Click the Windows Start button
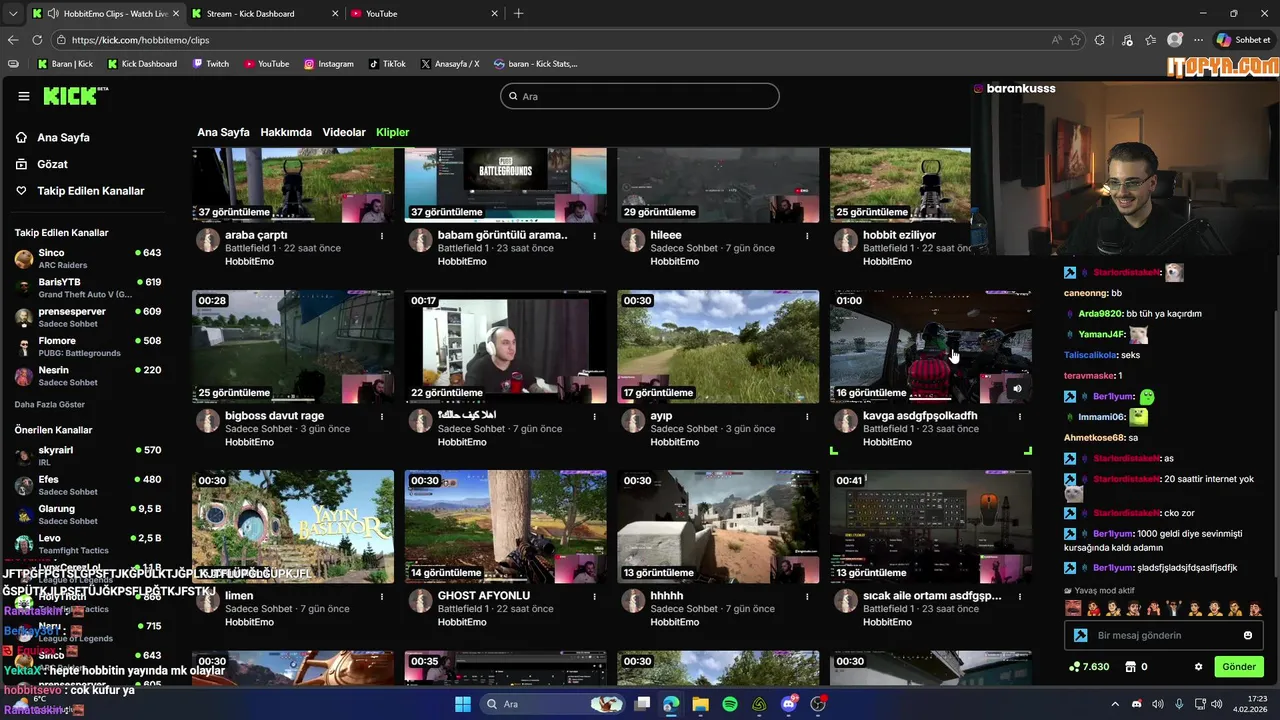 pyautogui.click(x=463, y=704)
